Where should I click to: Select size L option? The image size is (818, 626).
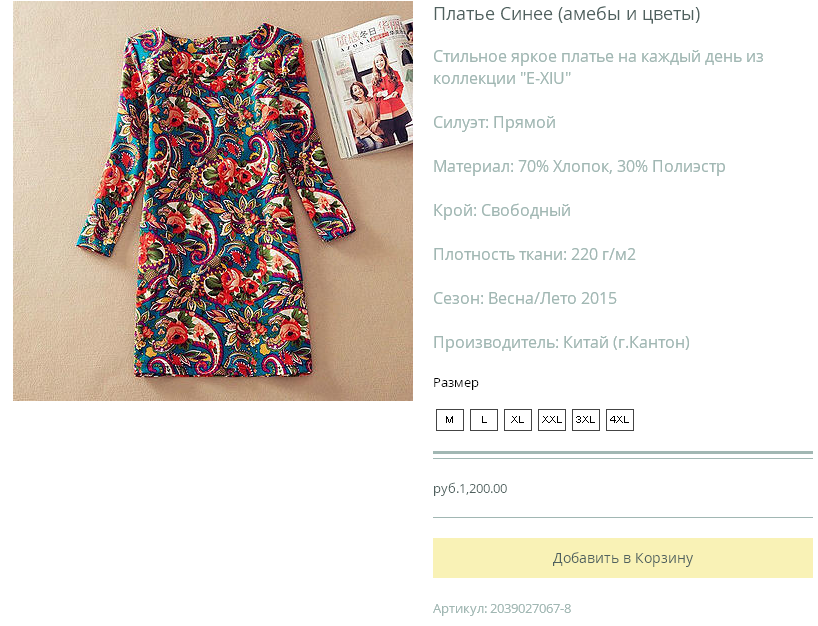click(x=484, y=420)
